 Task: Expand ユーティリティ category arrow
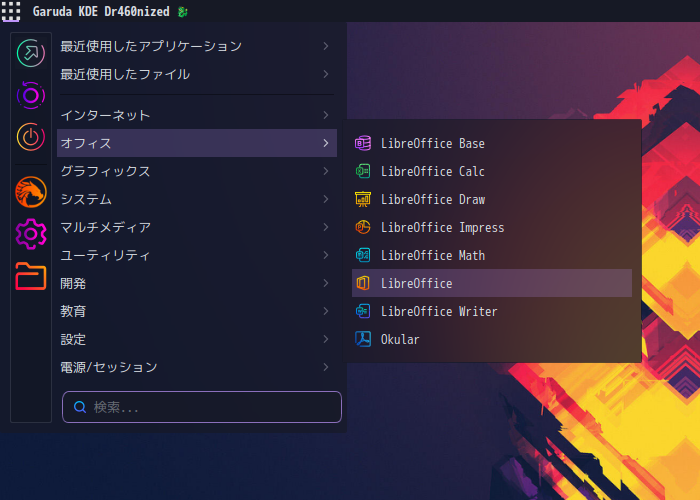click(325, 255)
